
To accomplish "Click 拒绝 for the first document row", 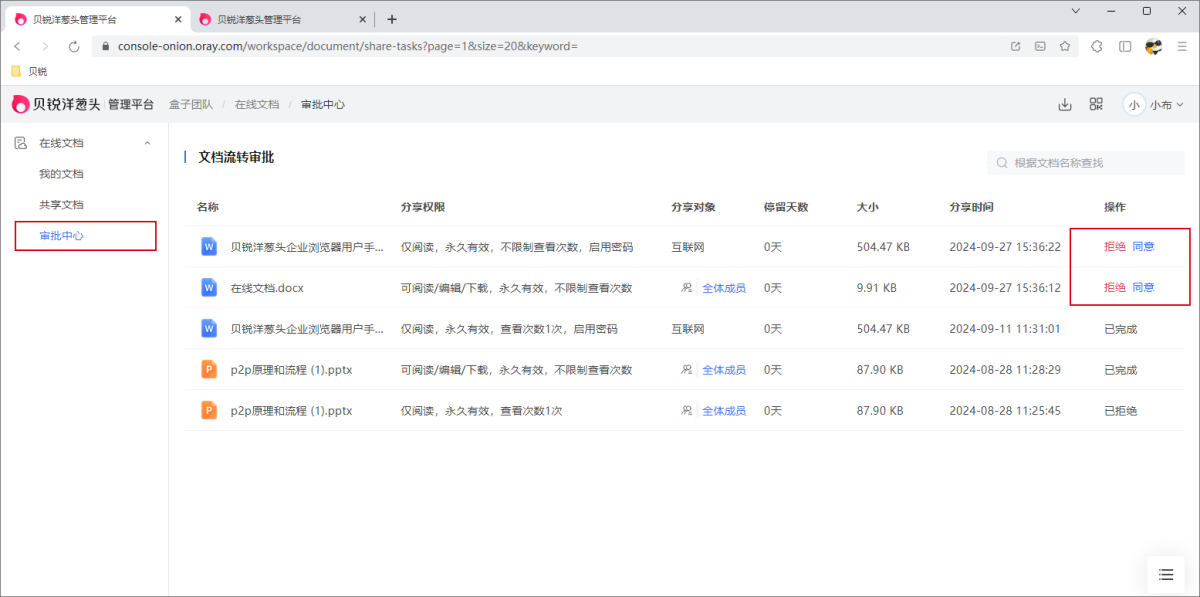I will pos(1114,246).
